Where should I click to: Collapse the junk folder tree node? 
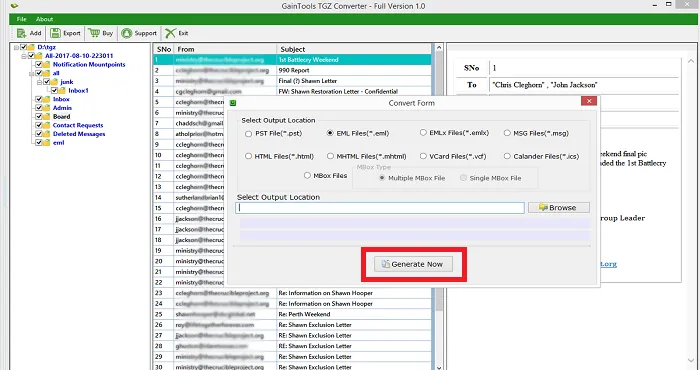point(39,82)
